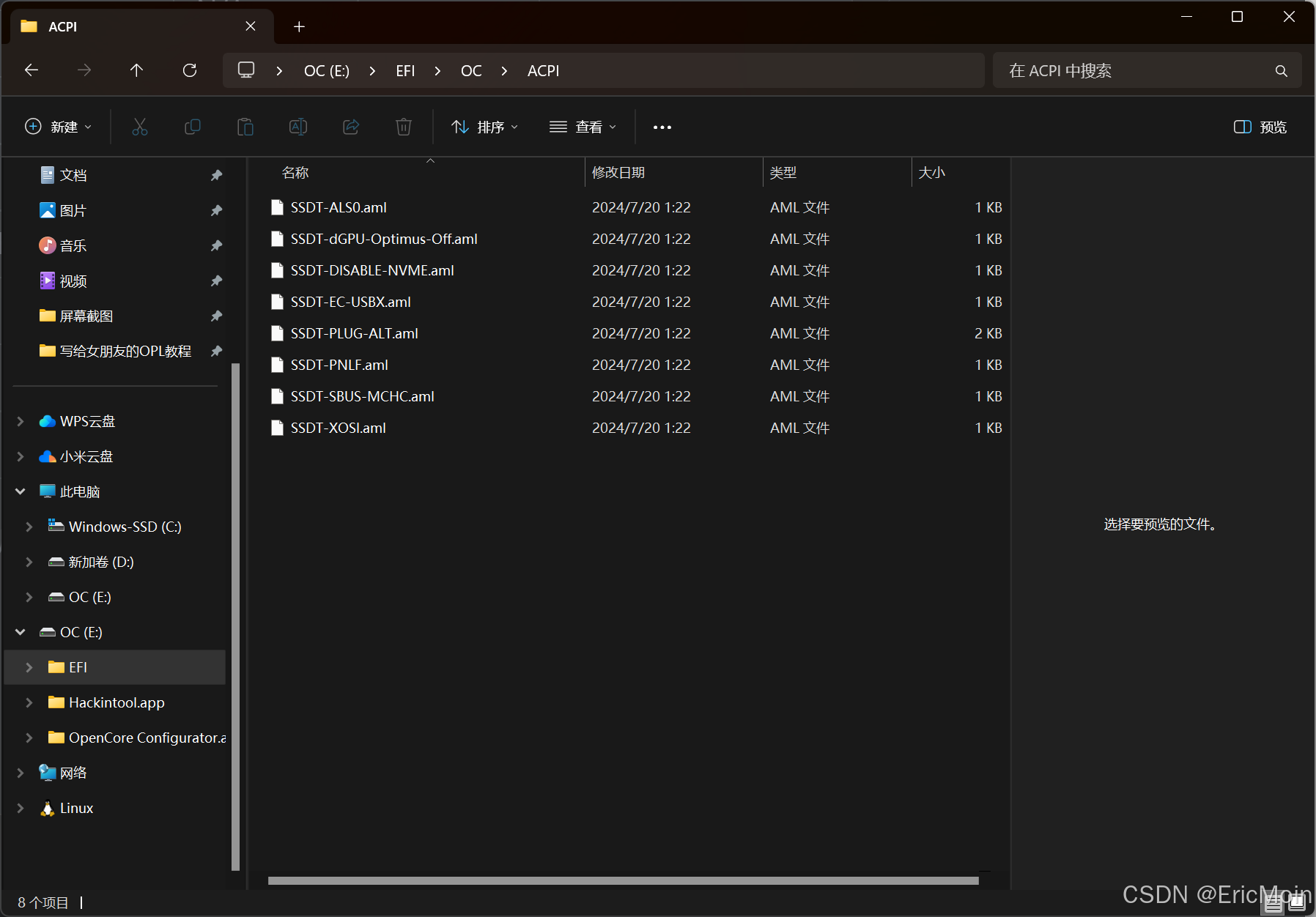Refresh the ACPI folder view
This screenshot has width=1316, height=917.
click(190, 70)
